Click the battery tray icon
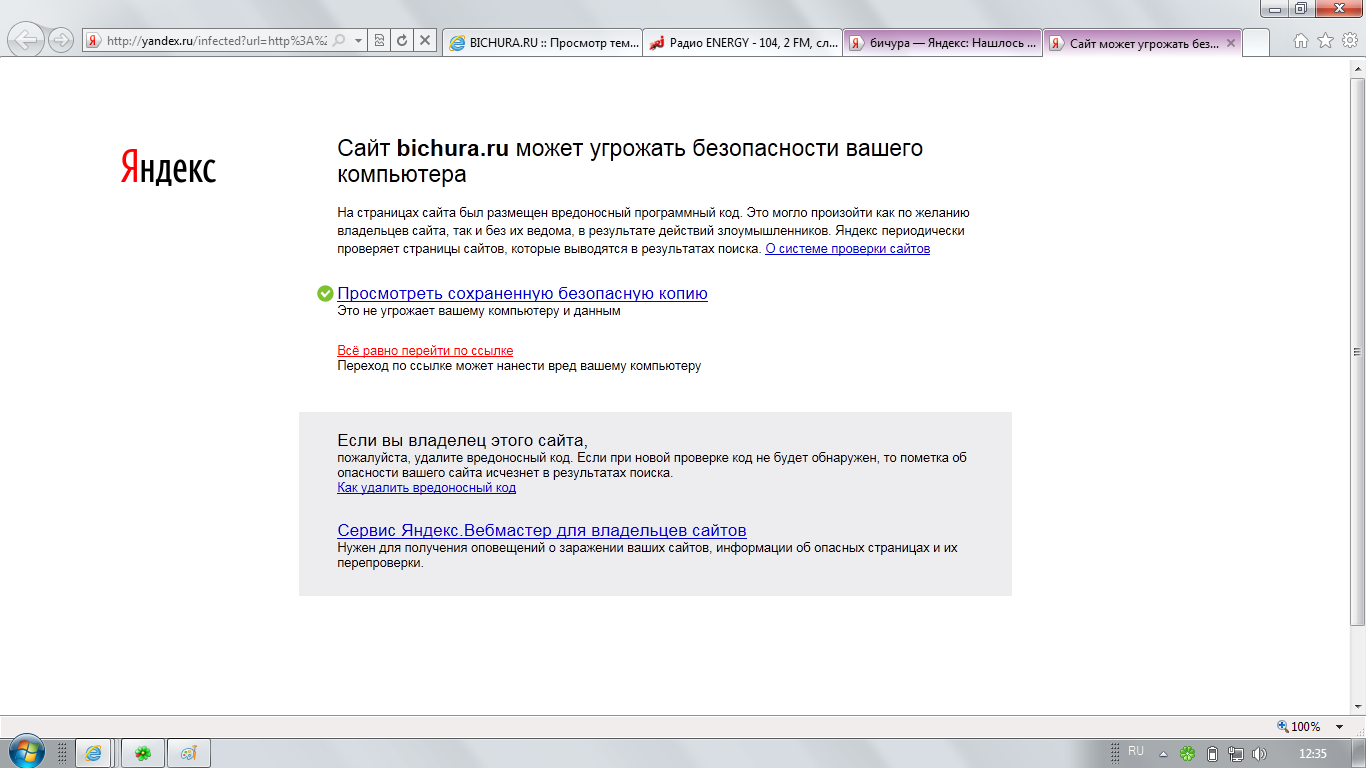The width and height of the screenshot is (1366, 768). click(1213, 753)
